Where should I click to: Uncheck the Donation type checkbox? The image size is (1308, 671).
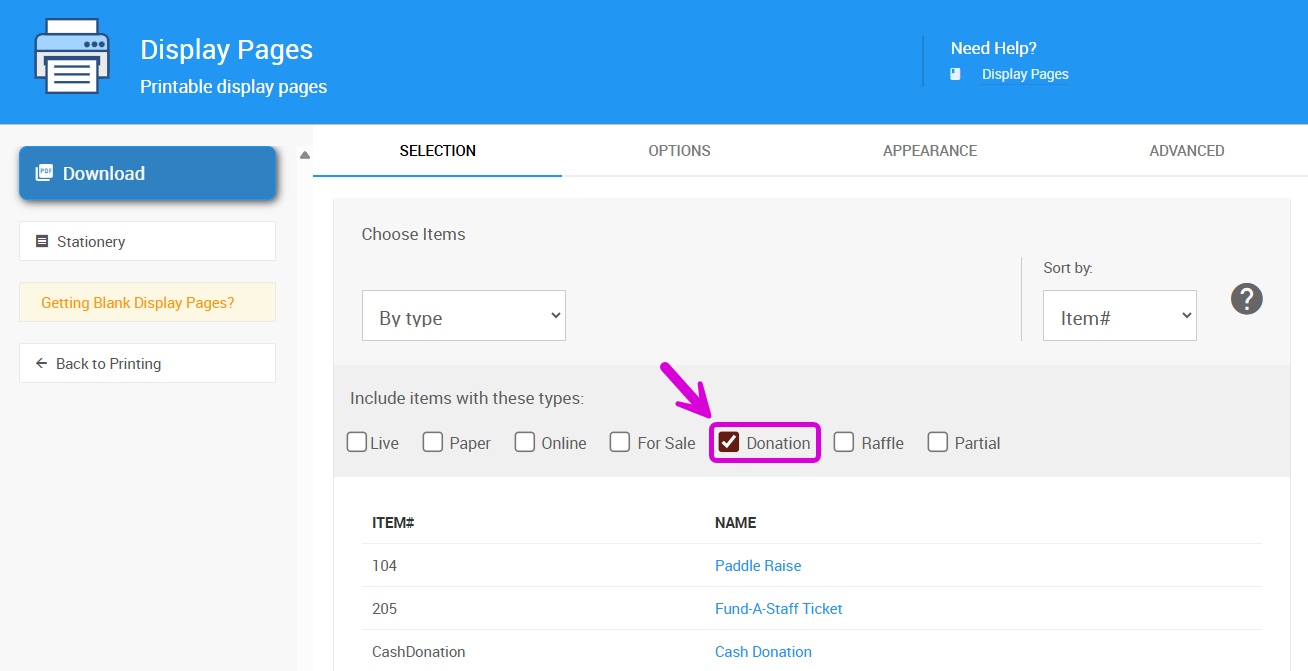[x=729, y=442]
